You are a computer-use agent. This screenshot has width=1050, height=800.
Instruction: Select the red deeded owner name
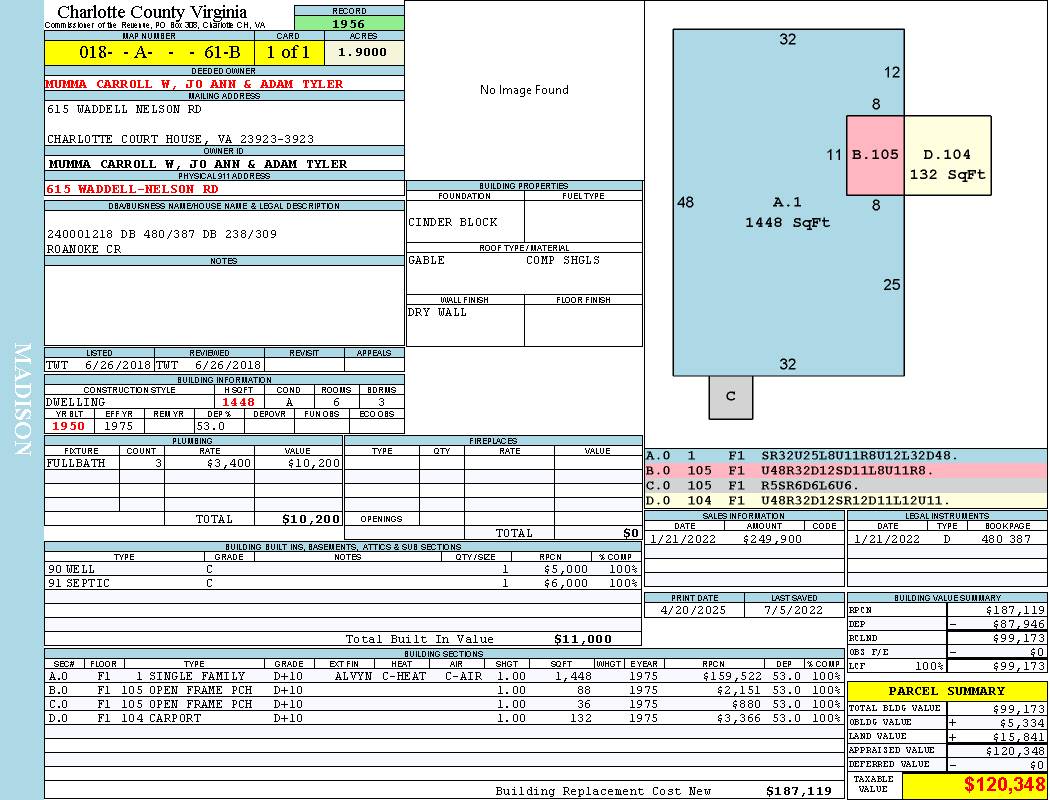194,84
